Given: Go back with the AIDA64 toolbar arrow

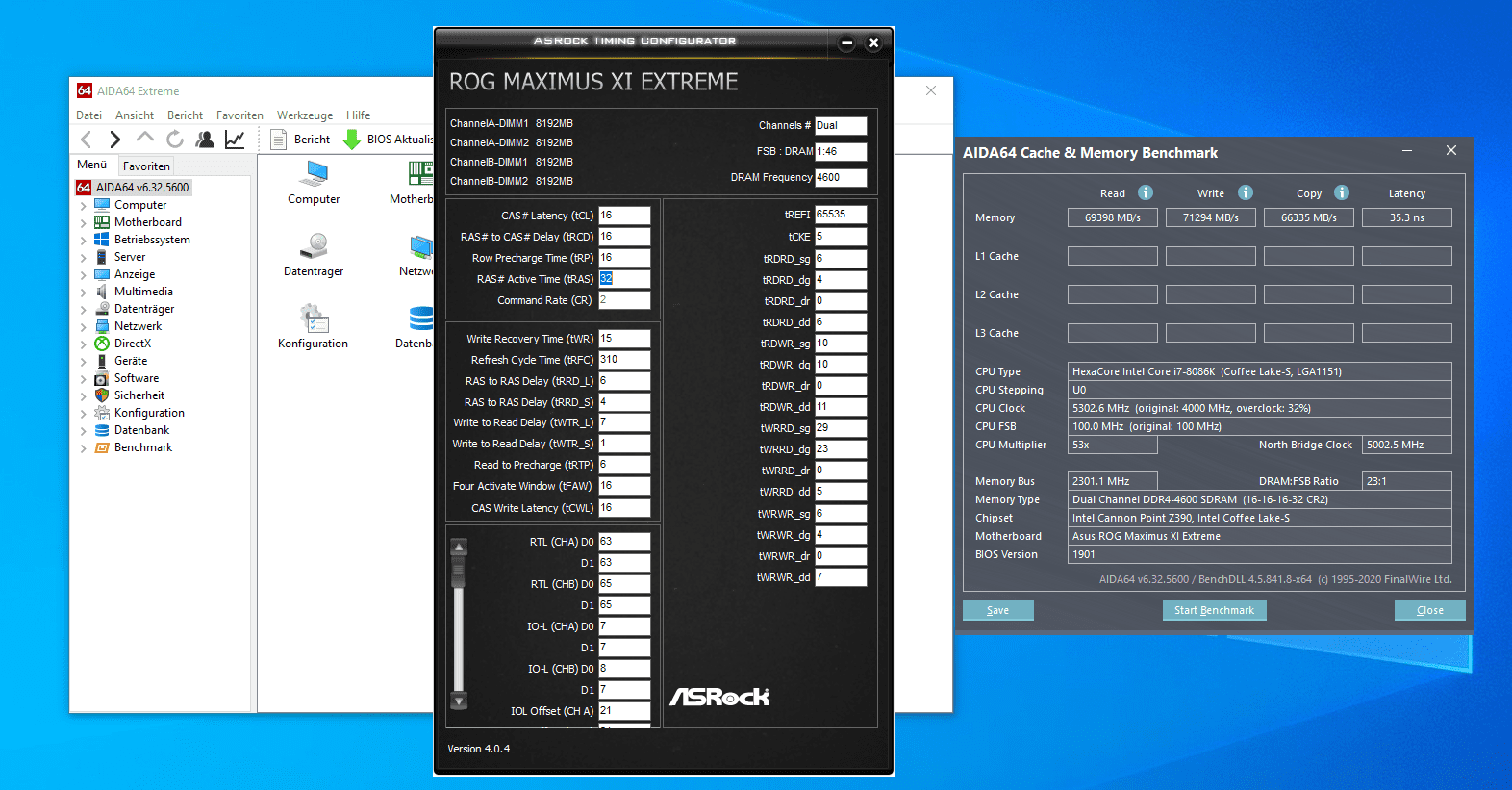Looking at the screenshot, I should click(87, 140).
